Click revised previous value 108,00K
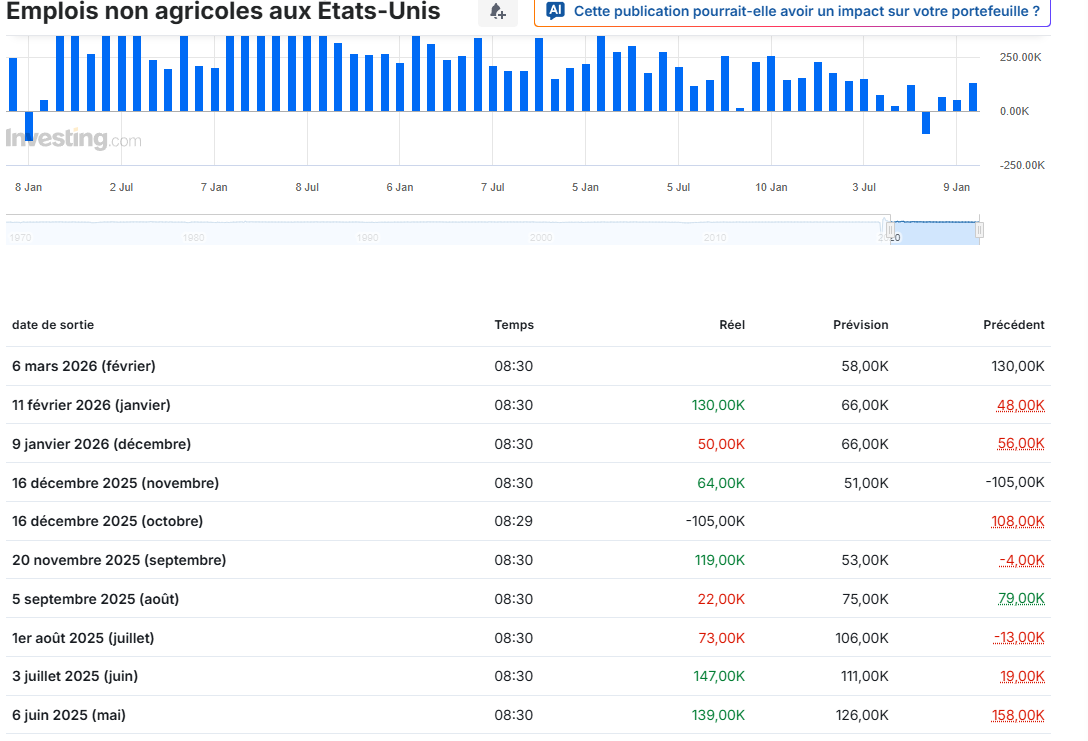The image size is (1088, 741). [x=1017, y=521]
